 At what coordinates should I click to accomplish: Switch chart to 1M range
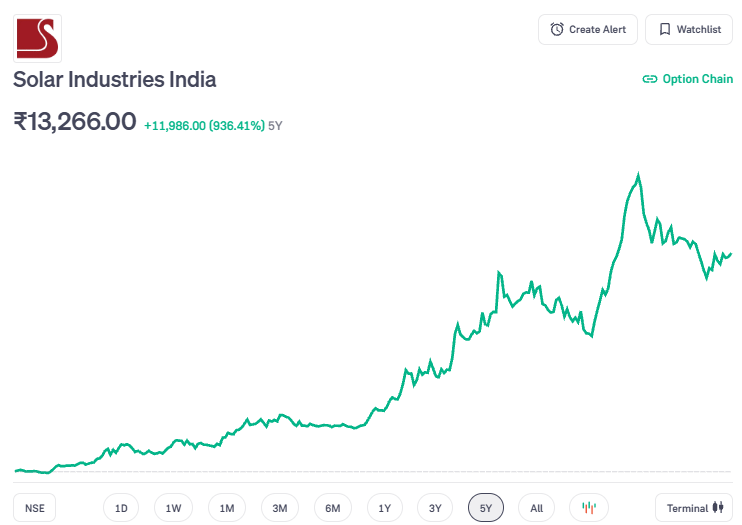227,508
